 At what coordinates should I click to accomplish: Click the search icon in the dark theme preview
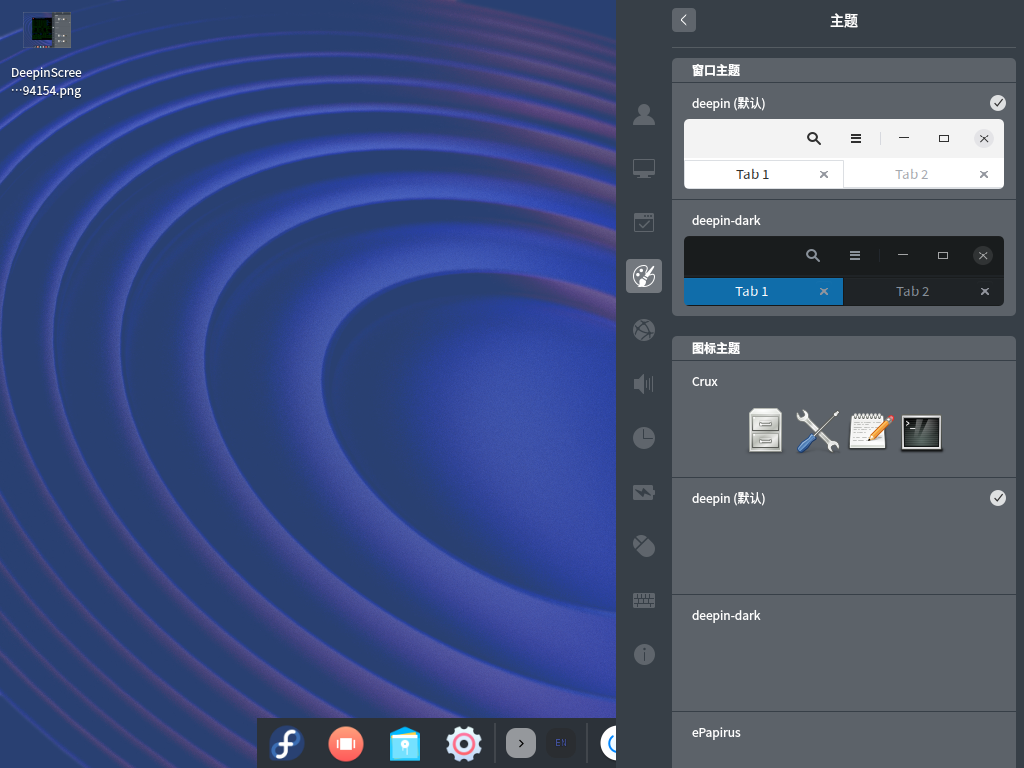click(812, 255)
